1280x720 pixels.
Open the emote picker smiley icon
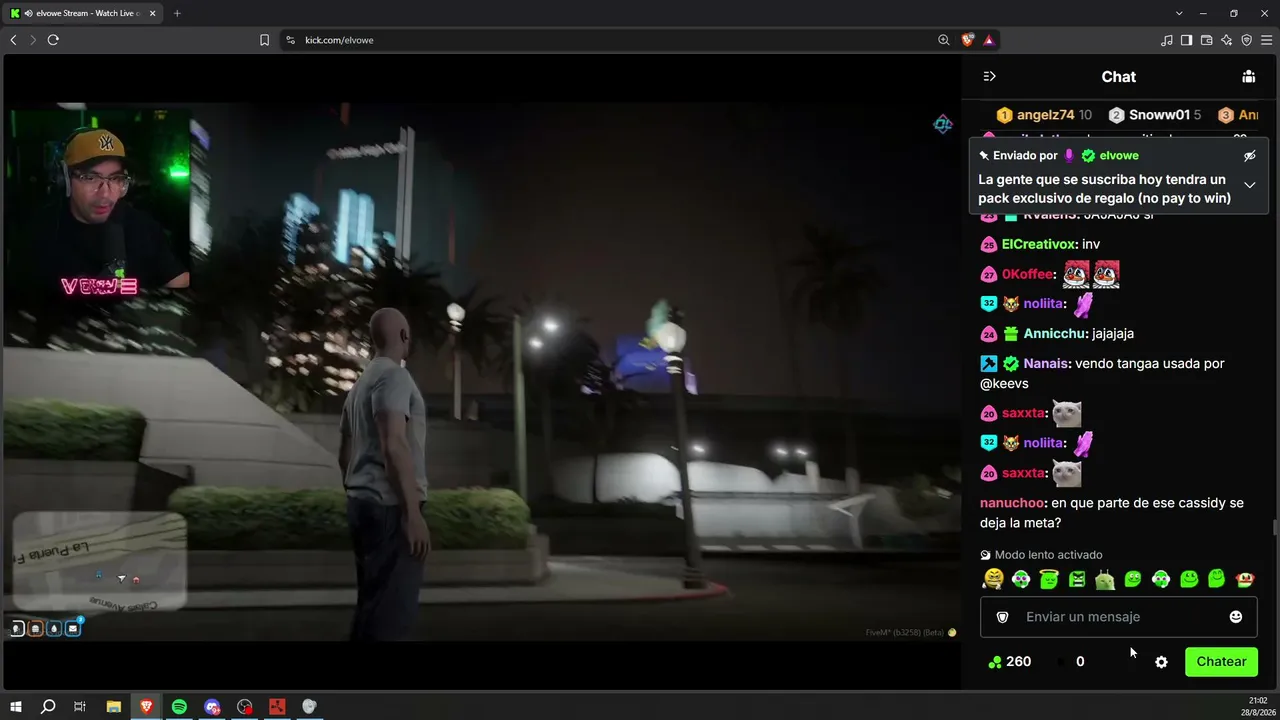pyautogui.click(x=1236, y=617)
